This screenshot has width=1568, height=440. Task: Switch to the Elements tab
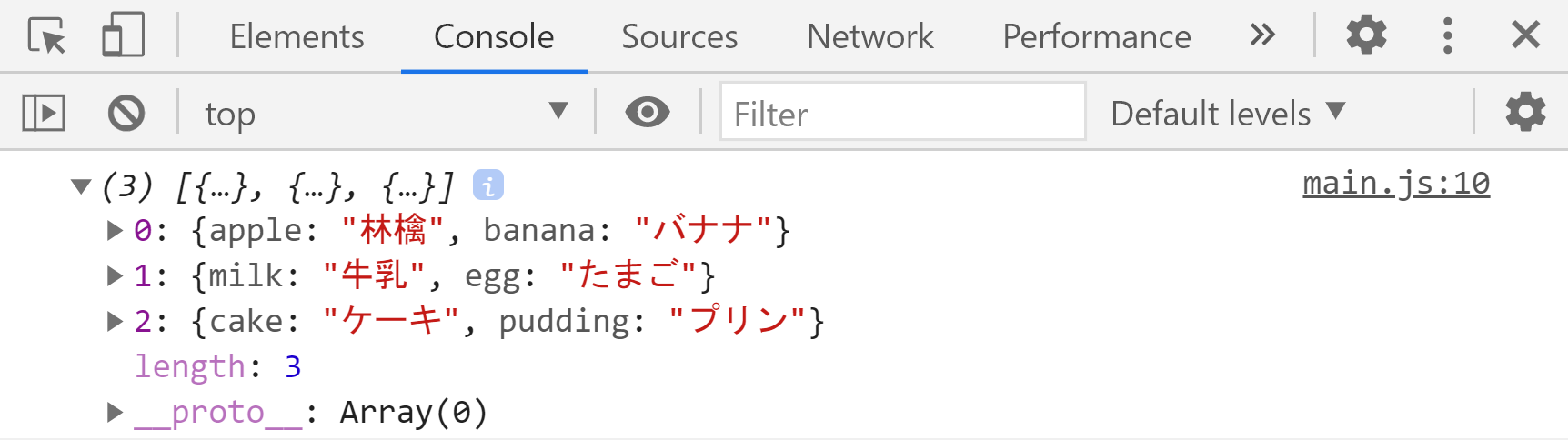tap(297, 36)
